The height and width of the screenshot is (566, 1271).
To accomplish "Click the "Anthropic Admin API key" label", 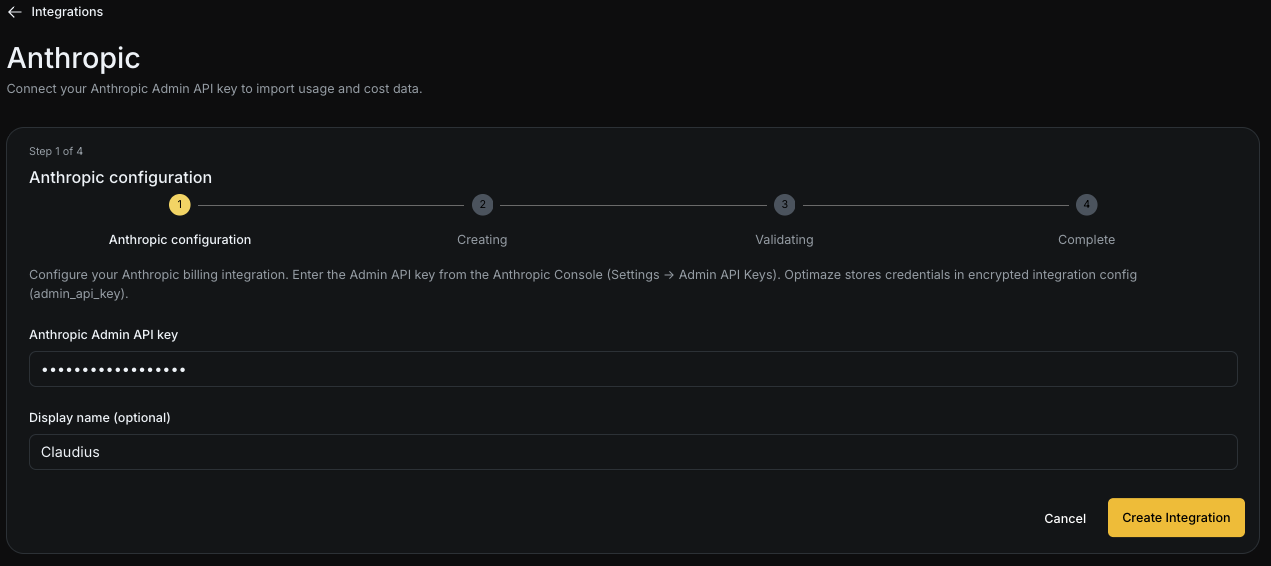I will [104, 335].
